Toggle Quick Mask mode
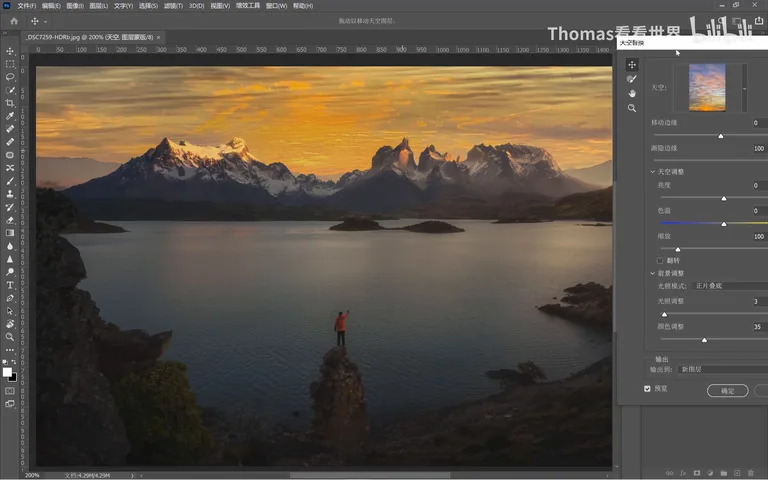Screen dimensions: 768x480 pos(10,391)
